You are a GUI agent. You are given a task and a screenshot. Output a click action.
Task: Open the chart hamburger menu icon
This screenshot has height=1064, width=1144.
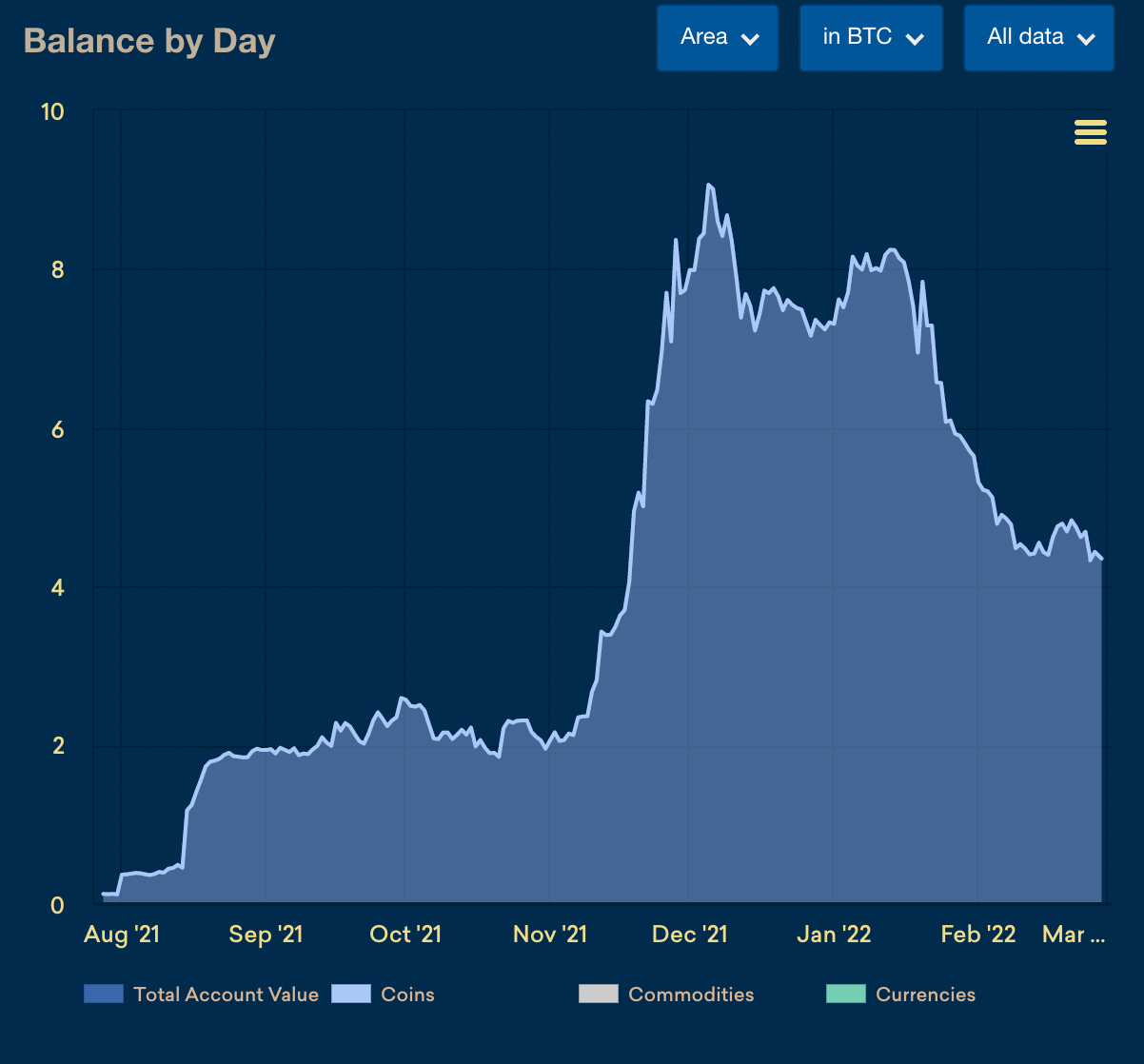point(1090,132)
